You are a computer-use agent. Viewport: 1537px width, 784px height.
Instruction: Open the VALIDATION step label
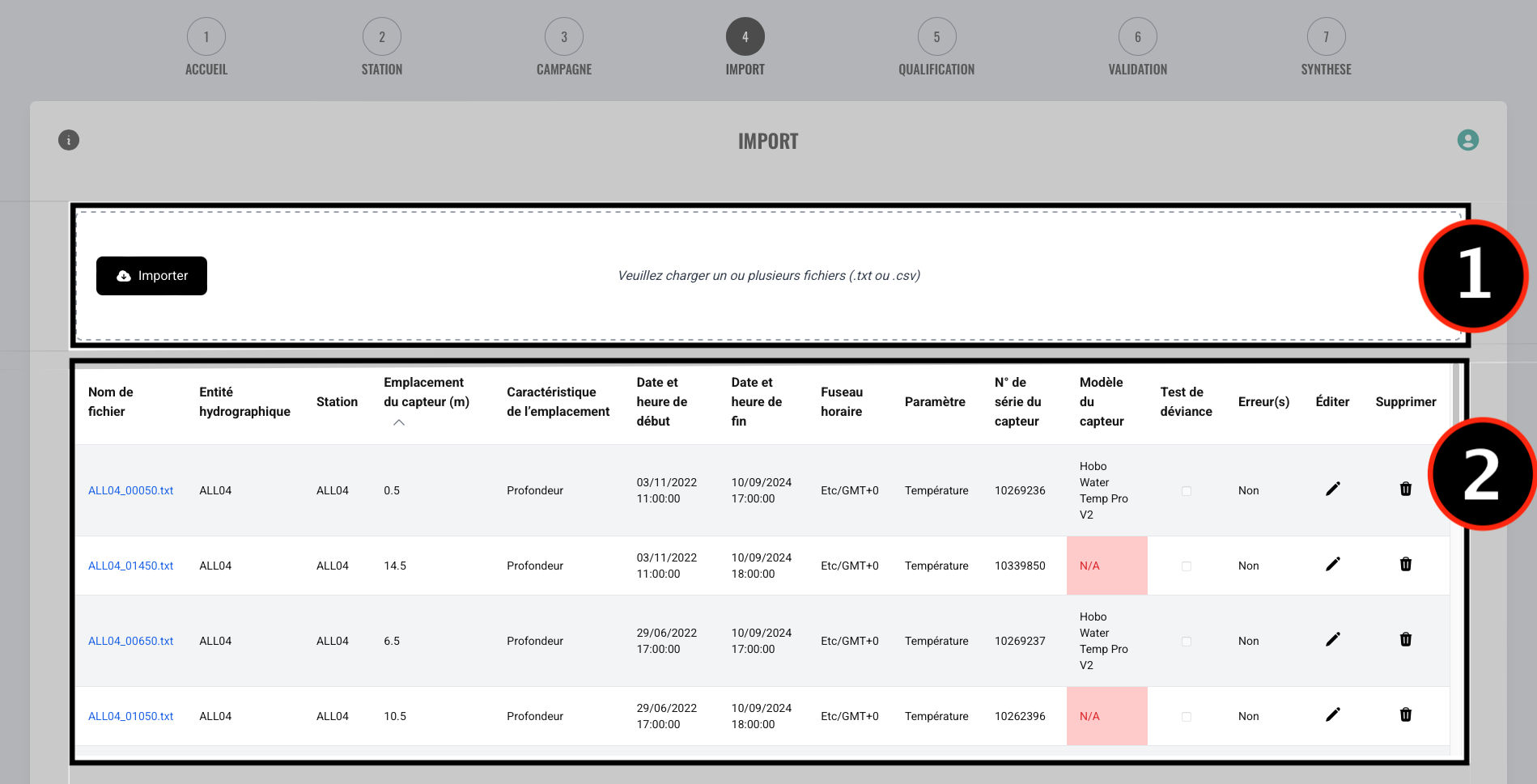[1138, 70]
